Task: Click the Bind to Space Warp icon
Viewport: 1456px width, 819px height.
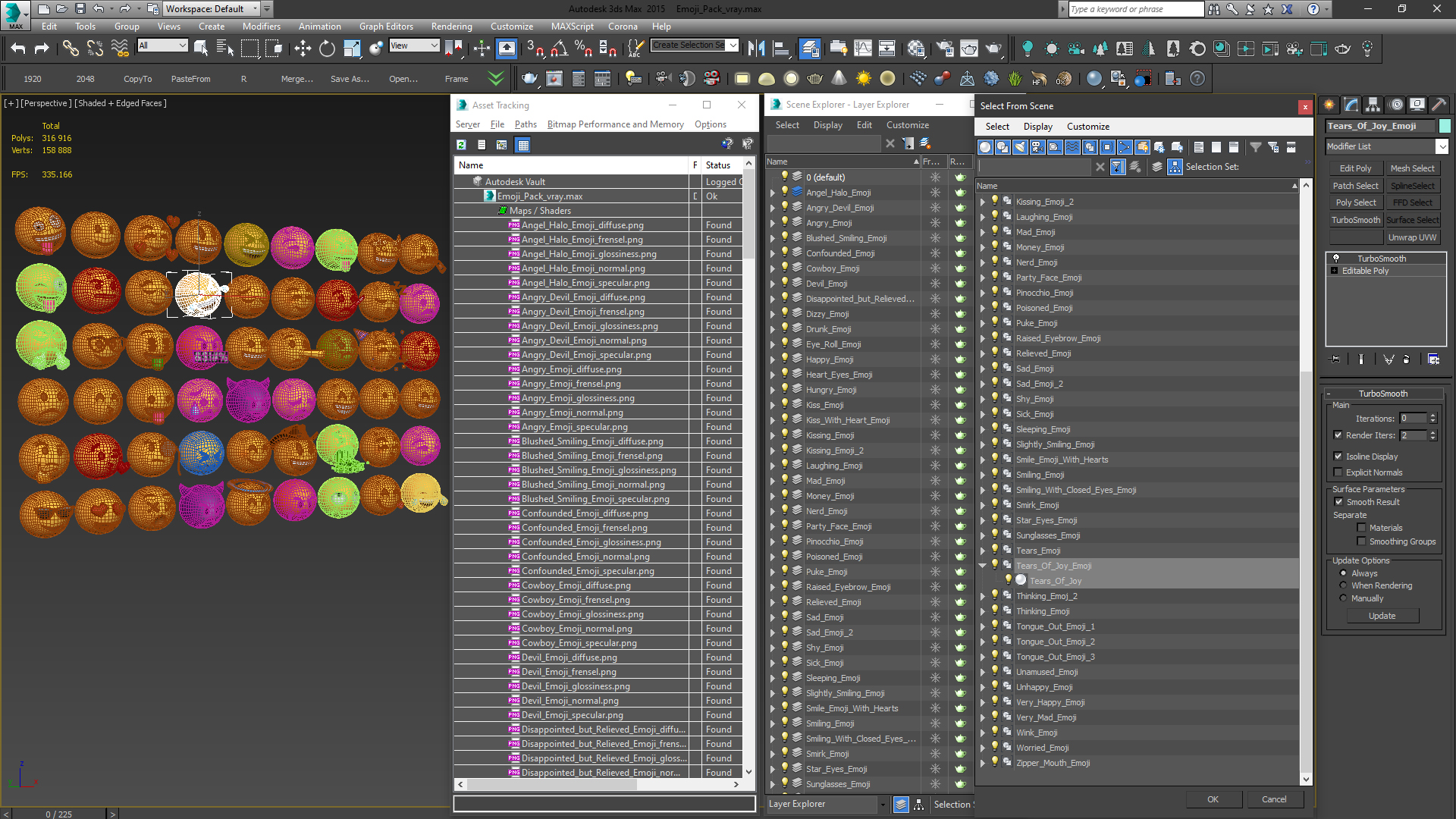Action: coord(120,49)
